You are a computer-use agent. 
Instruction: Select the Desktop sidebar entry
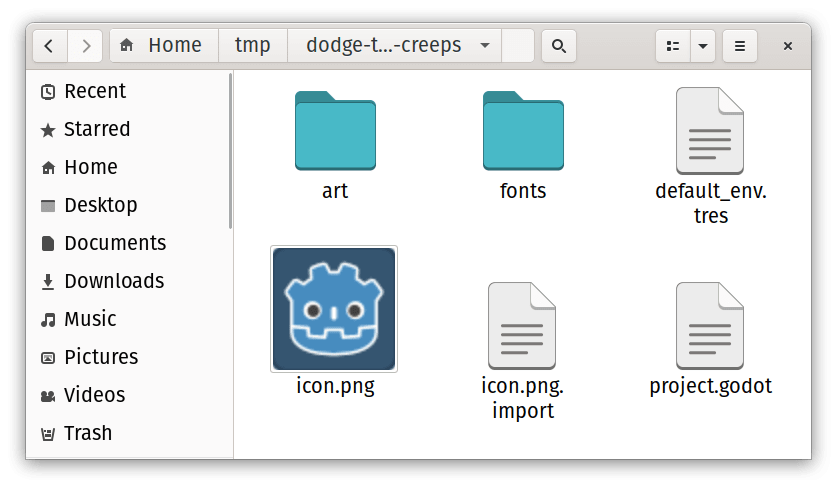(100, 206)
